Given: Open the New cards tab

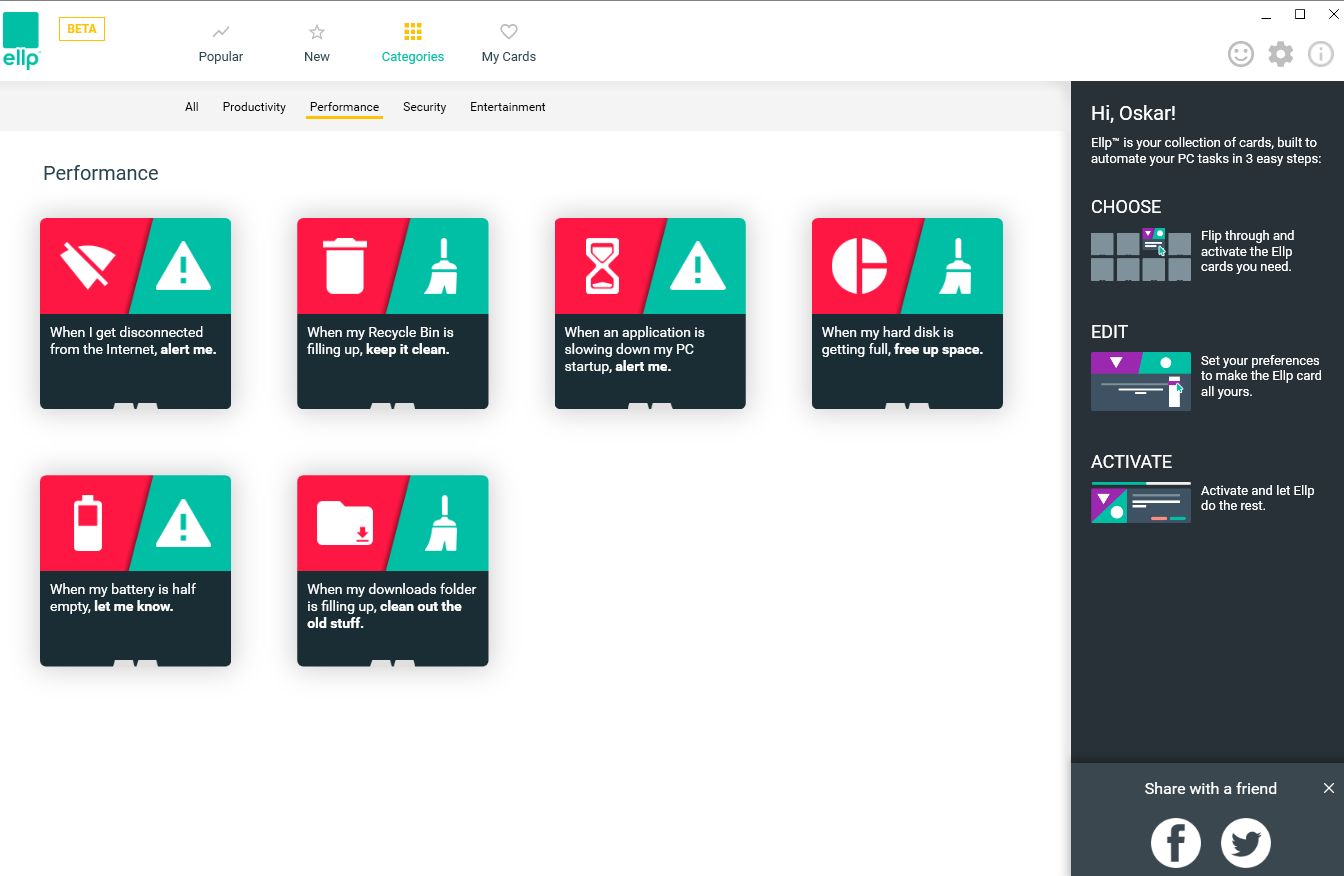Looking at the screenshot, I should click(x=317, y=44).
